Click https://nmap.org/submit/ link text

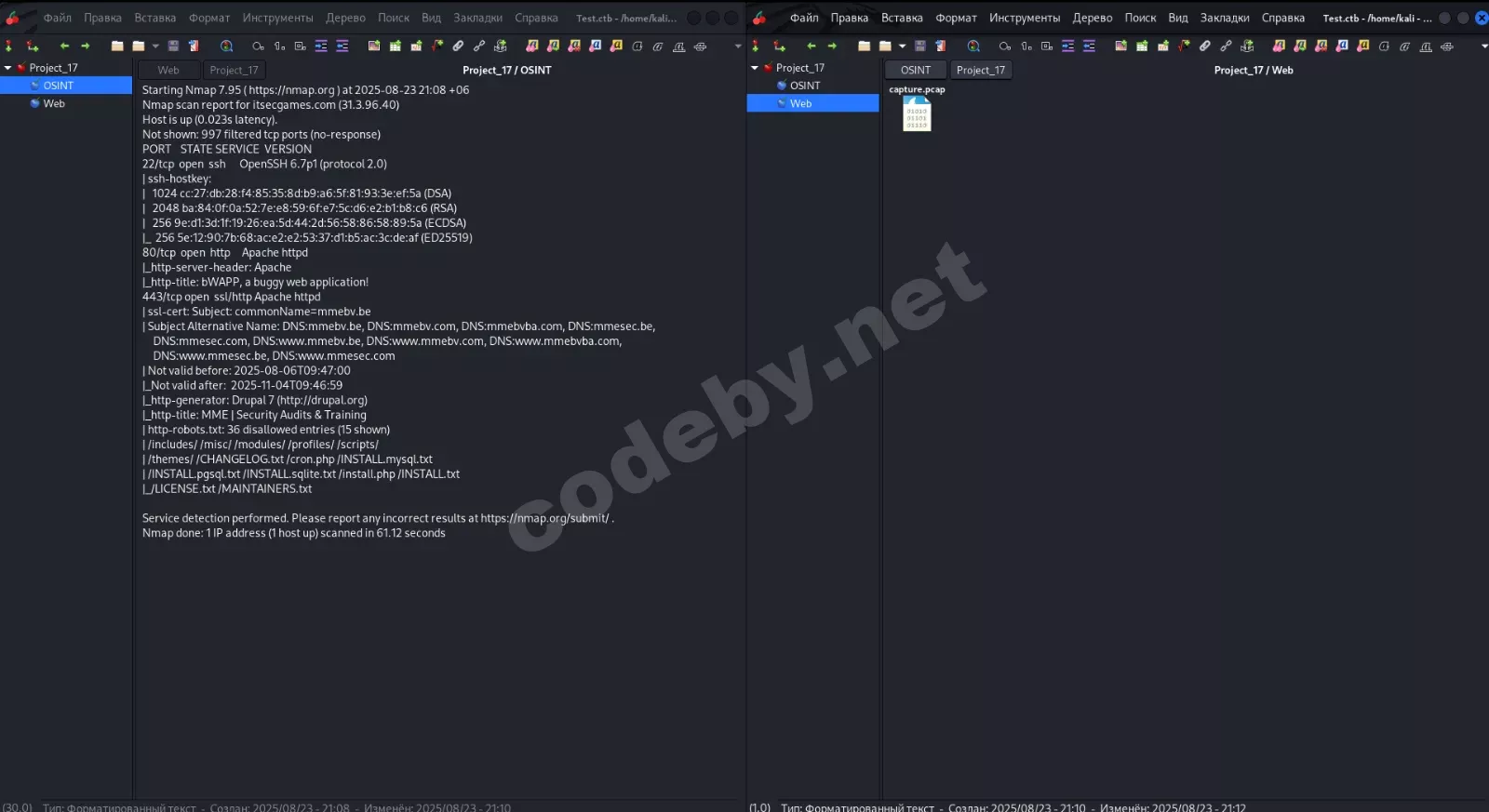click(x=545, y=518)
